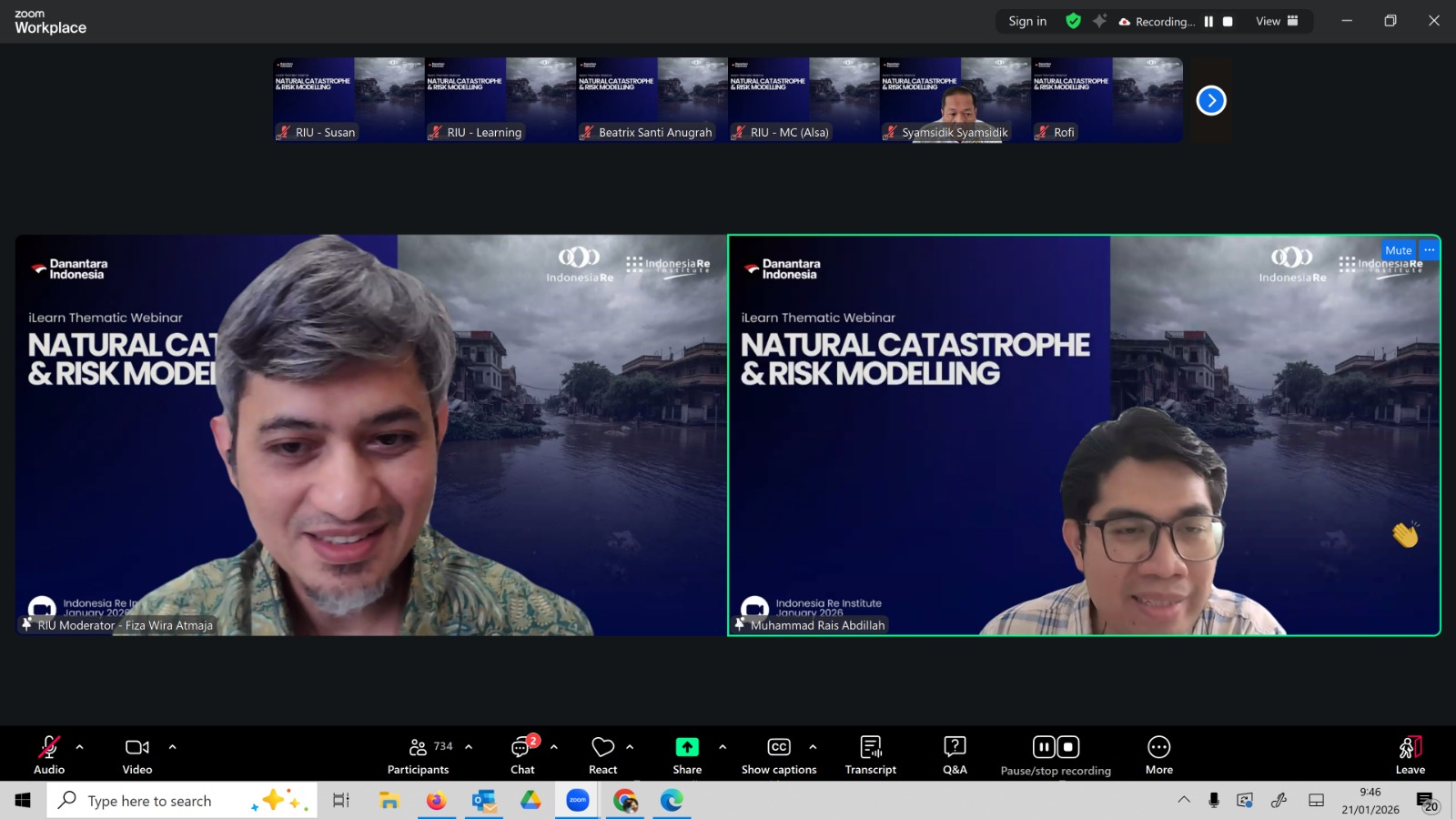This screenshot has width=1456, height=819.
Task: Unmute microphone with the Audio button
Action: [x=49, y=755]
